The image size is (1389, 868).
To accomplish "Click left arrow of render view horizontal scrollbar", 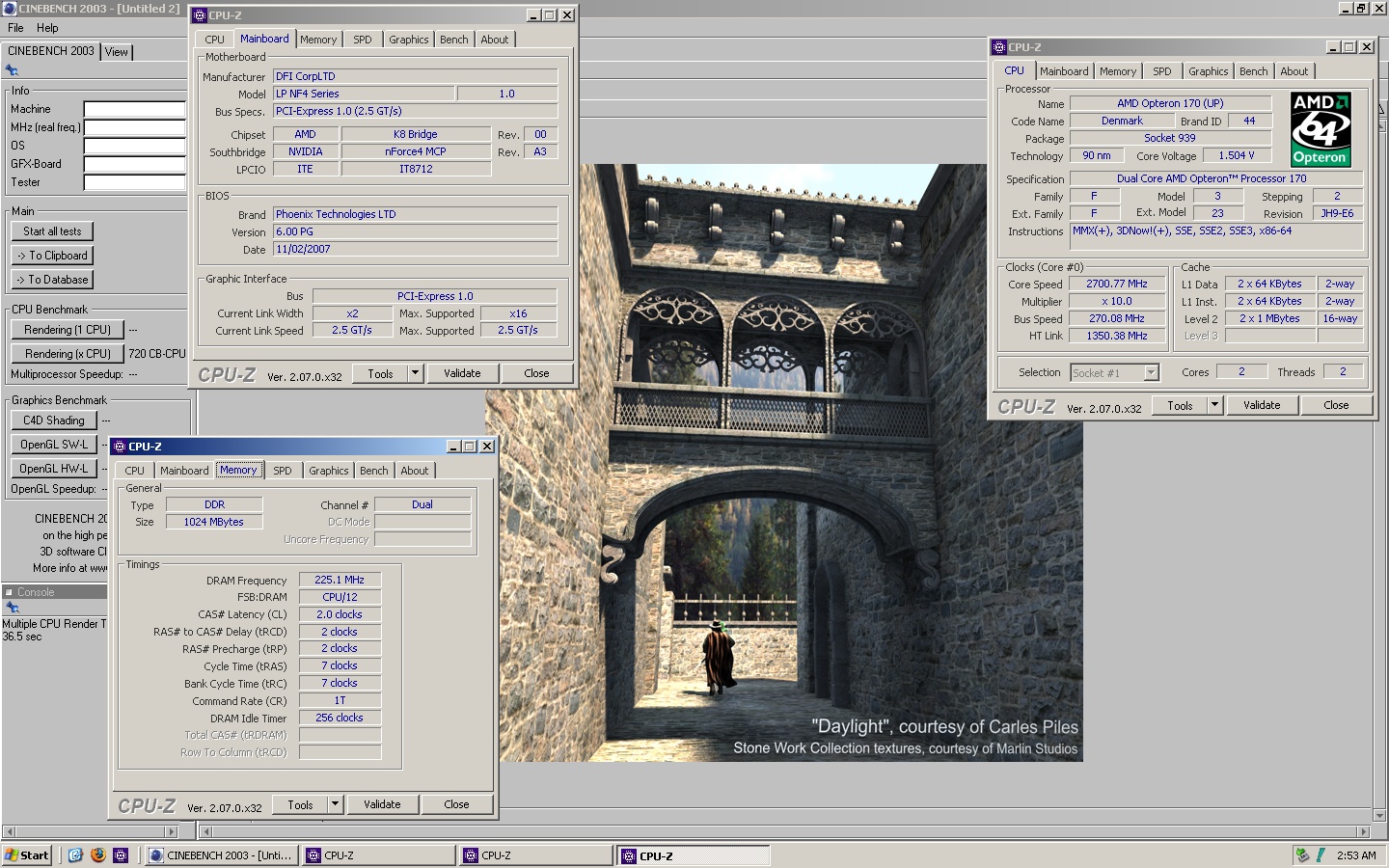I will (x=205, y=831).
